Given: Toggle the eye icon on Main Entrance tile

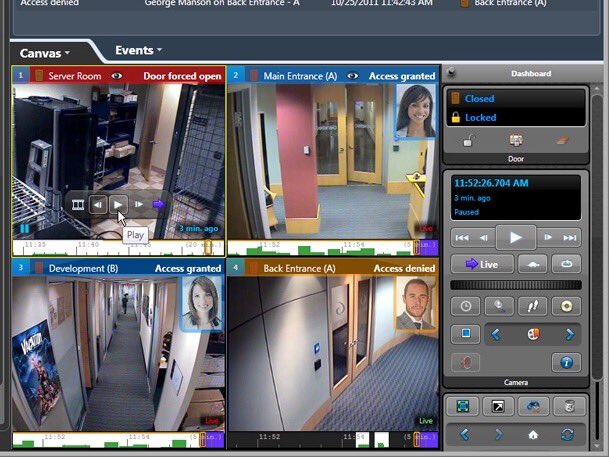Looking at the screenshot, I should tap(352, 76).
